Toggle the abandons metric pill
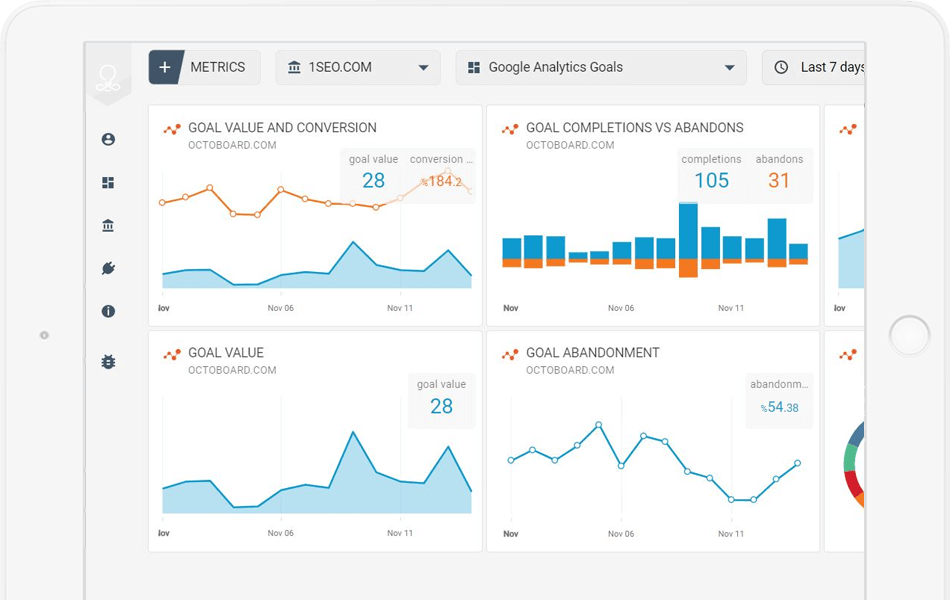 point(779,170)
